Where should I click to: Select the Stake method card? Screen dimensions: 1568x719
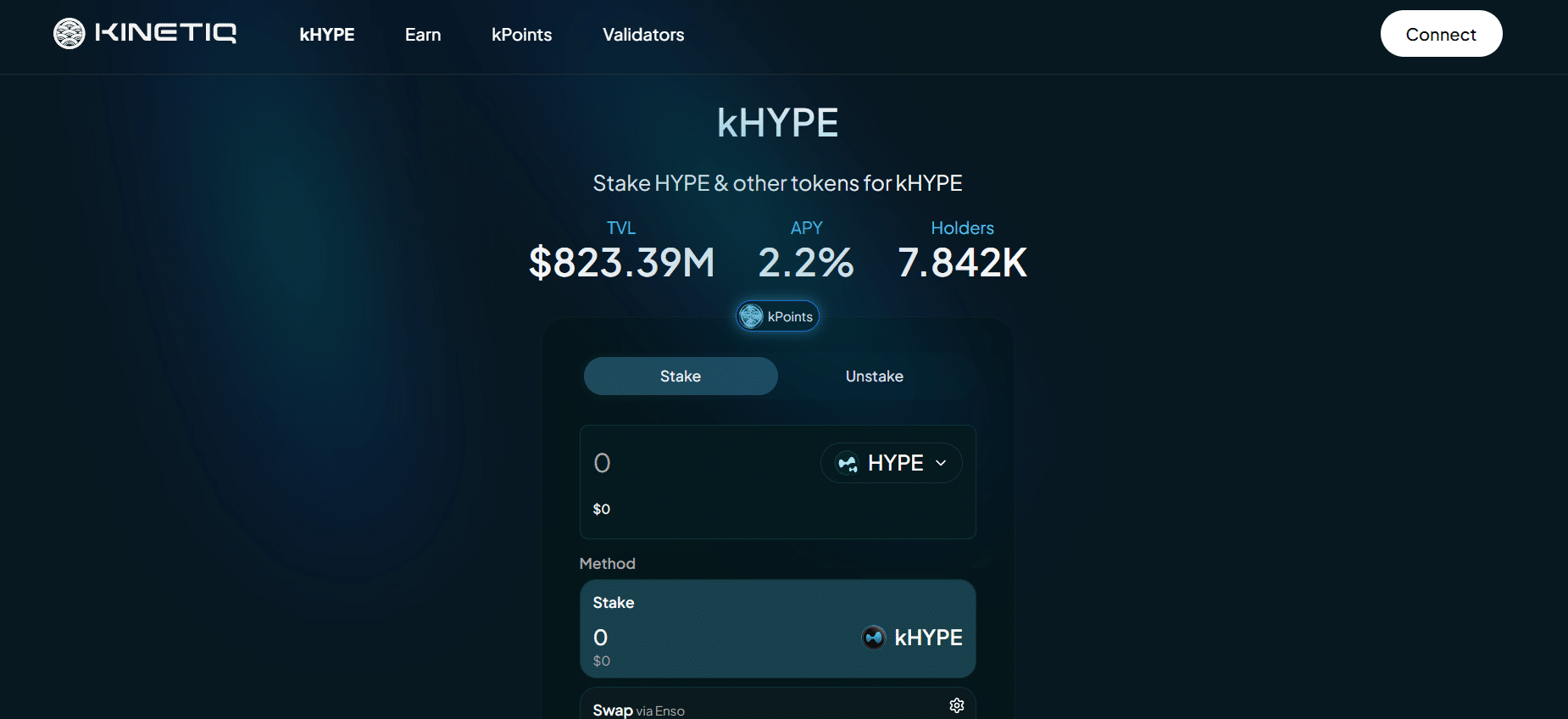click(x=777, y=628)
